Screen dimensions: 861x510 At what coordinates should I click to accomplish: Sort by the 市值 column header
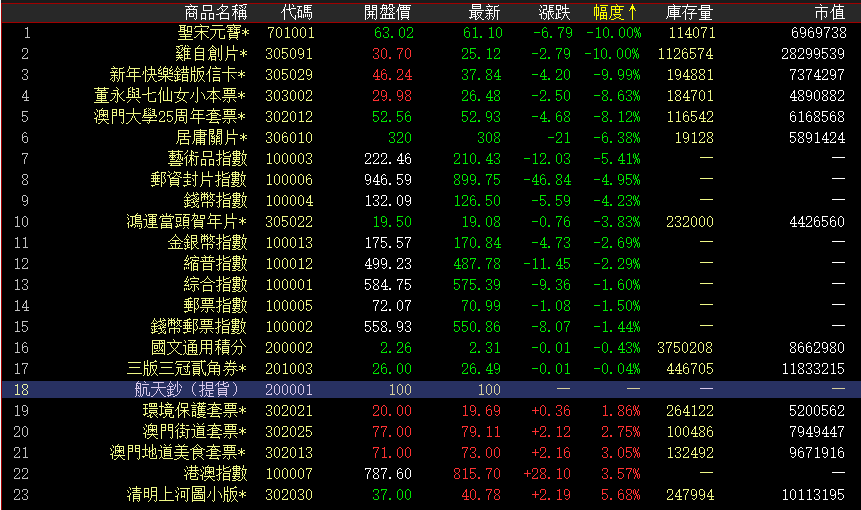[x=830, y=12]
